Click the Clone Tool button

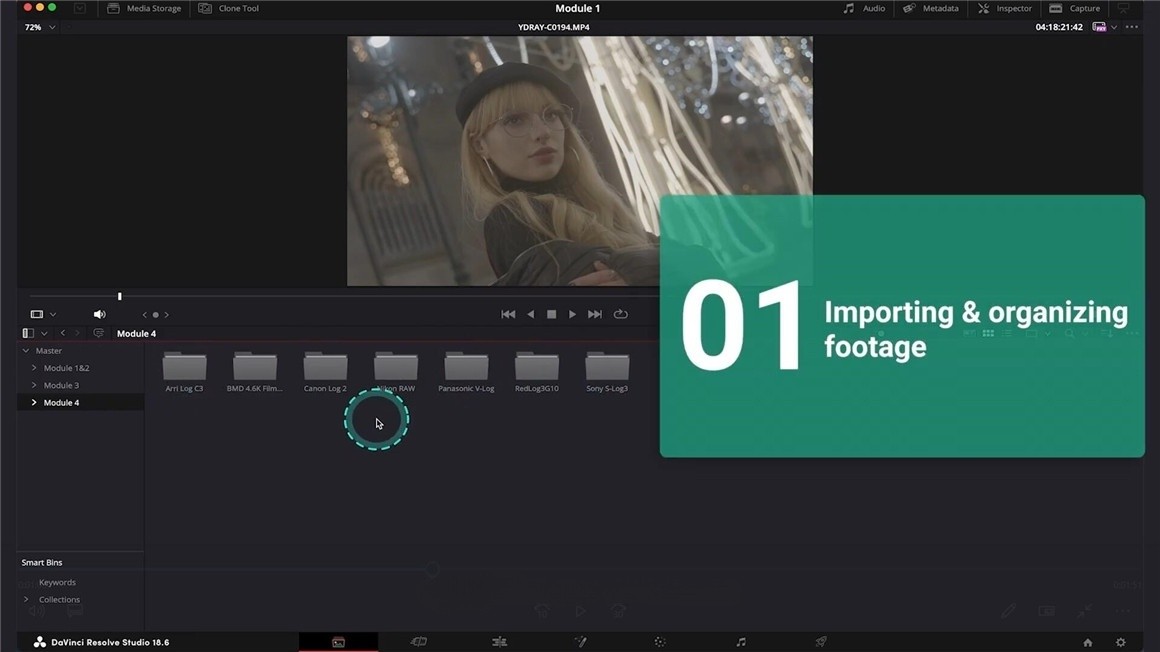[x=229, y=8]
